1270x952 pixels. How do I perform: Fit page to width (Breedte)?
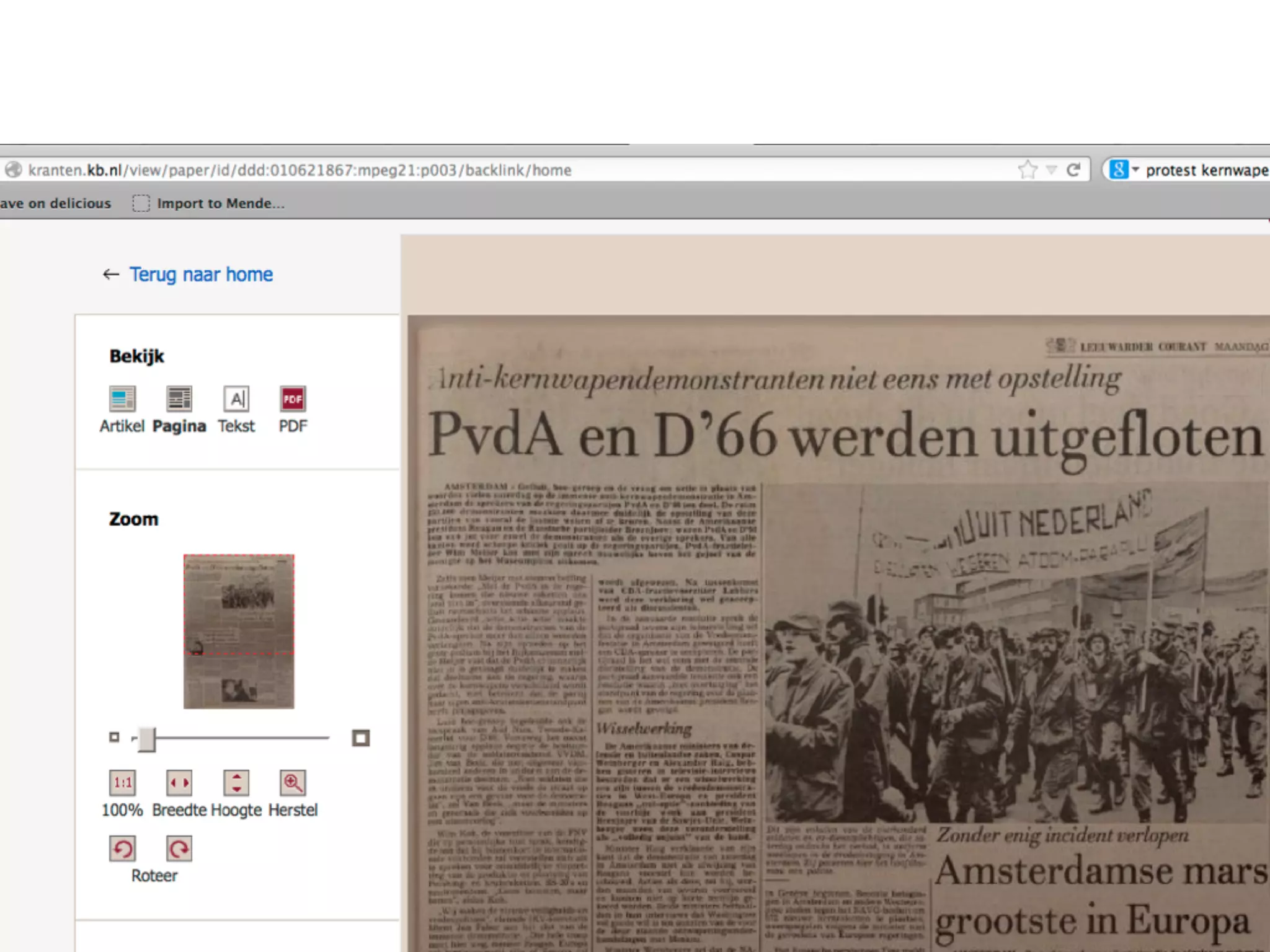[x=179, y=783]
